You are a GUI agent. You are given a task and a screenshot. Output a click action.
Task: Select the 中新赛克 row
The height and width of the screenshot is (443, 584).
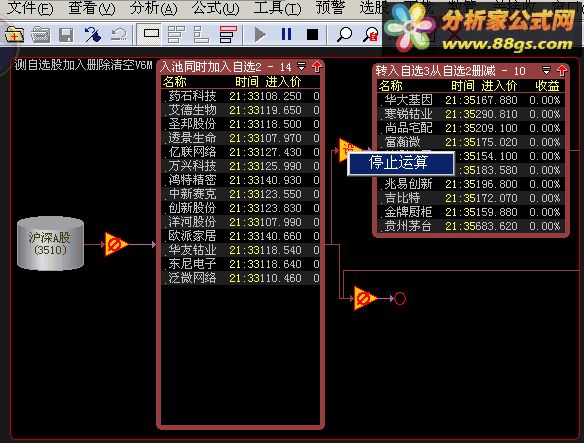click(x=241, y=194)
